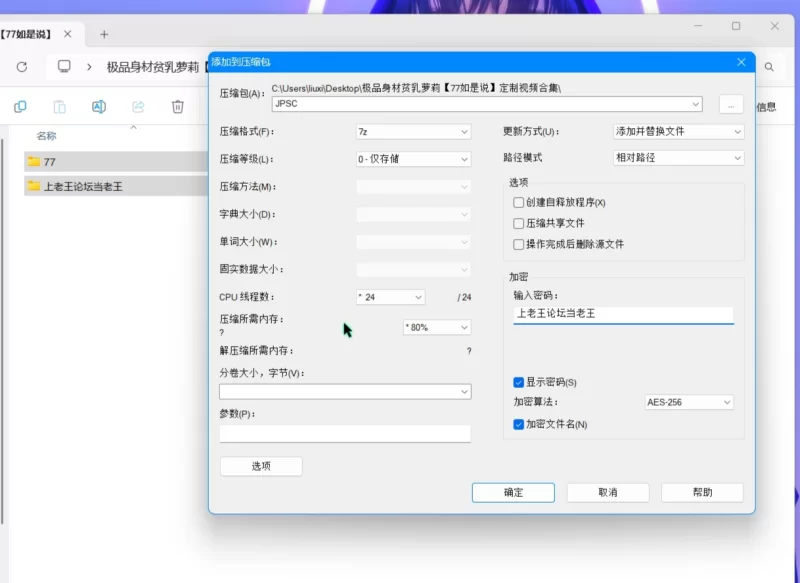
Task: Close the current Explorer tab
Action: pos(67,34)
